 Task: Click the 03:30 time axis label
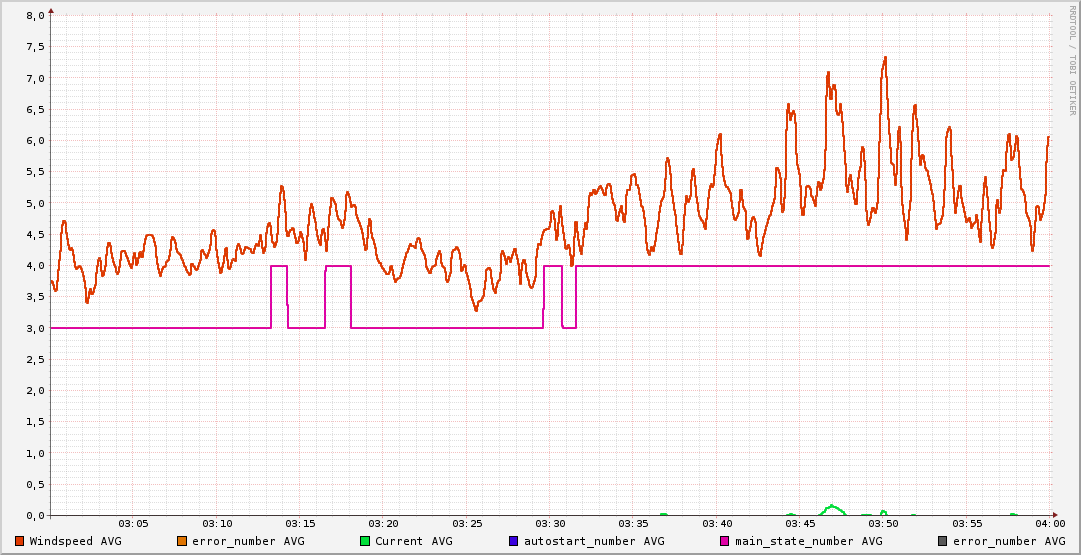point(550,524)
